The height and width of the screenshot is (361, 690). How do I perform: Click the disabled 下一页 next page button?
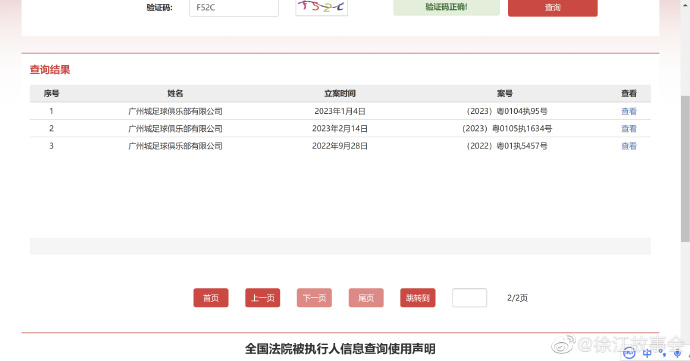(314, 298)
